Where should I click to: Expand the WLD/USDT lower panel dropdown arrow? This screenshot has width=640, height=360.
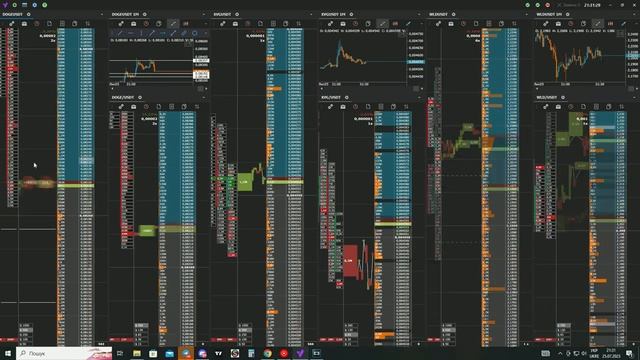click(634, 98)
